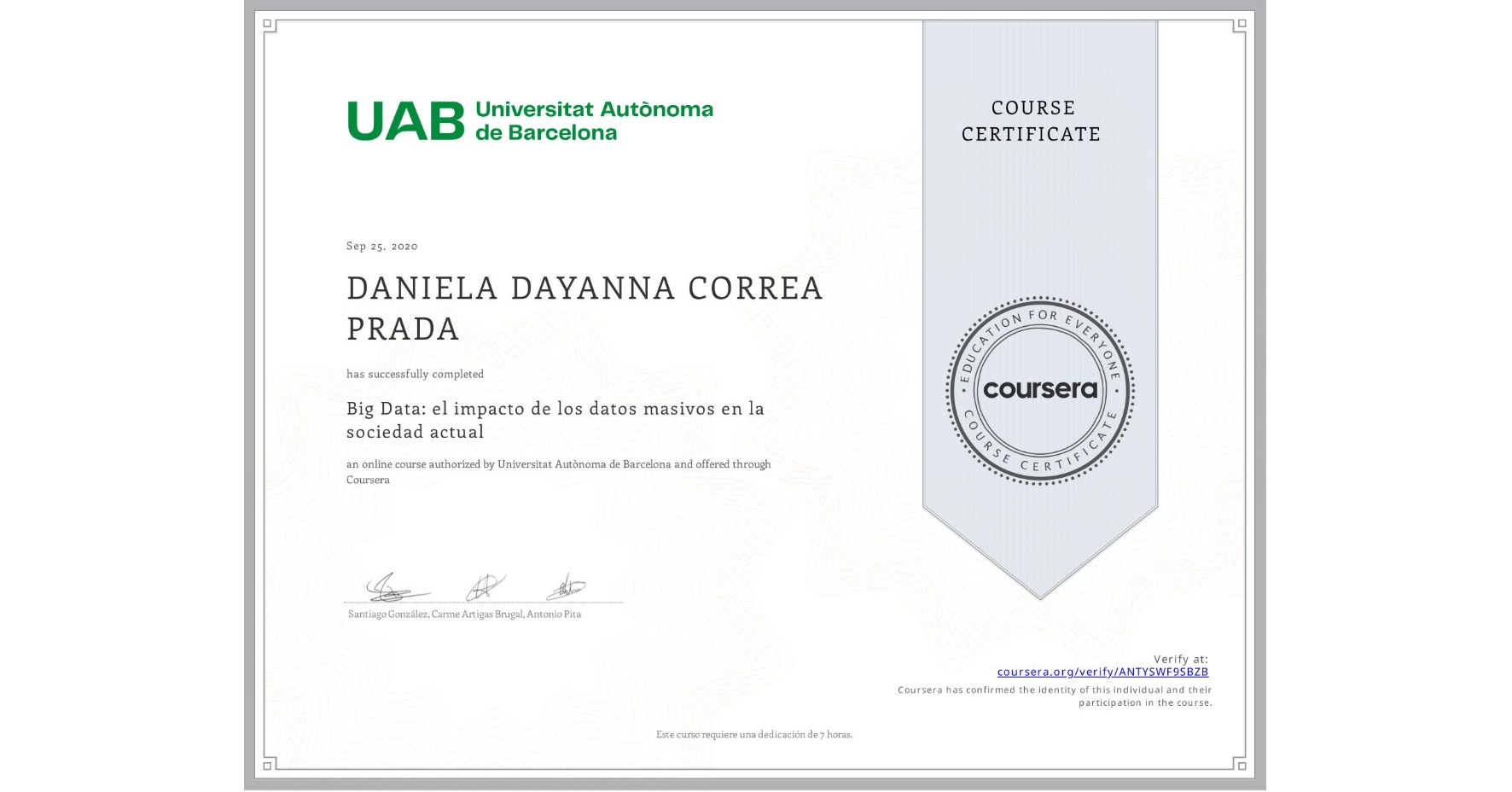Click the Big Data course title

pyautogui.click(x=554, y=420)
